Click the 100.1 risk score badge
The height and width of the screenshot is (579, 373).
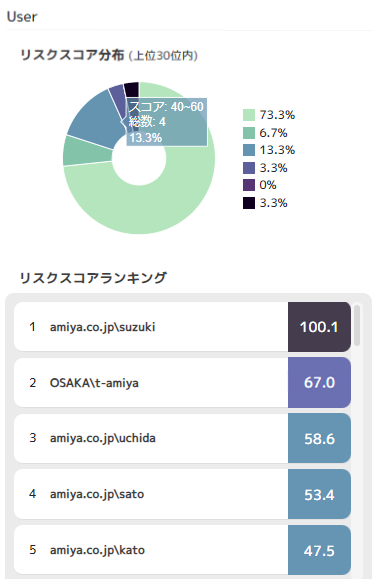tap(319, 327)
